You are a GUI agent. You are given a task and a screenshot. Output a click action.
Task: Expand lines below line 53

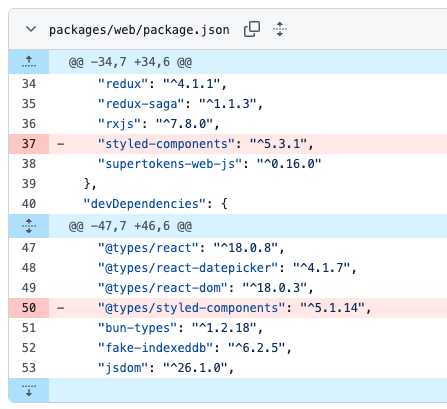29,390
